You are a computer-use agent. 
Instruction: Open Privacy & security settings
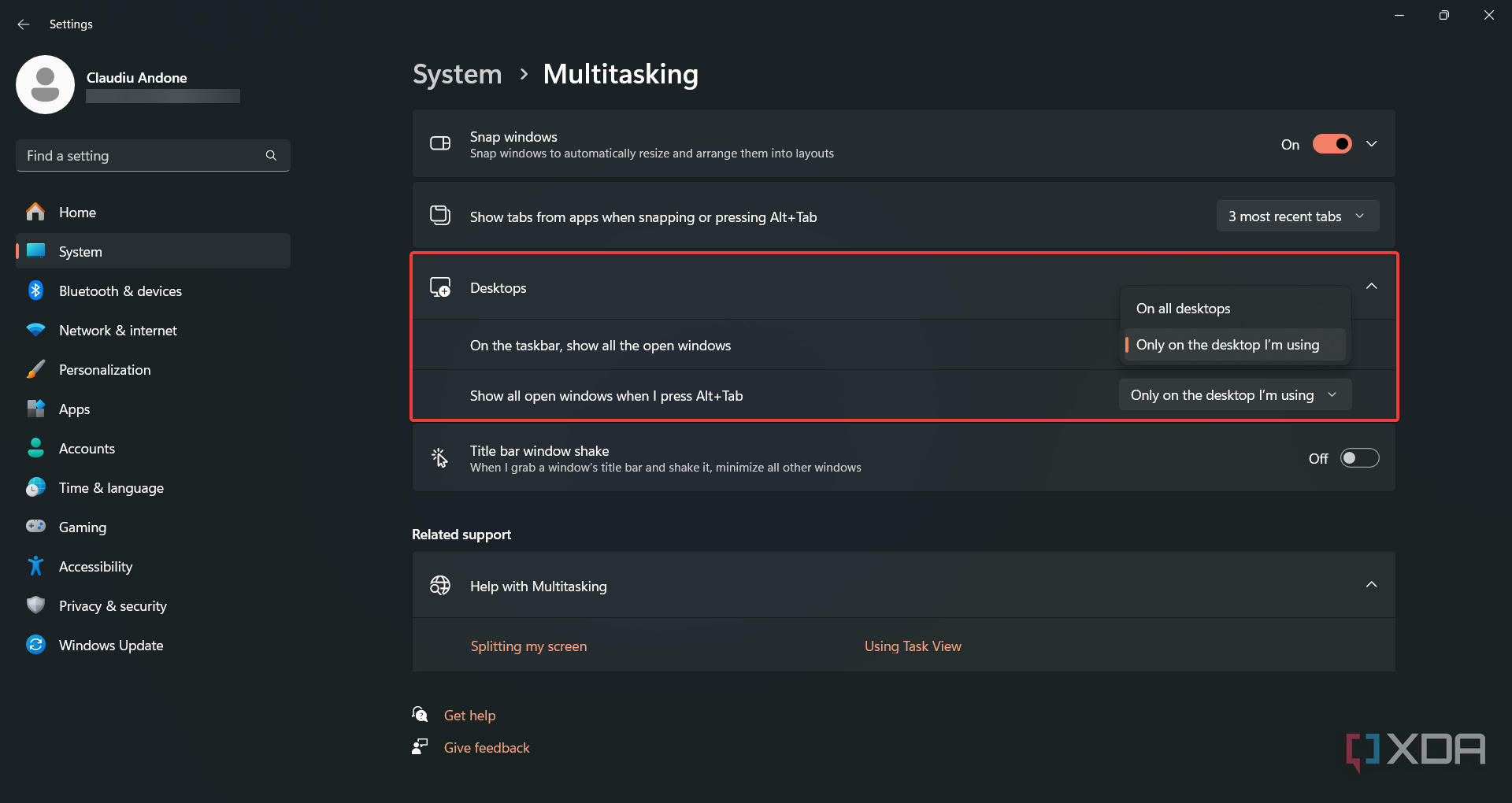153,605
